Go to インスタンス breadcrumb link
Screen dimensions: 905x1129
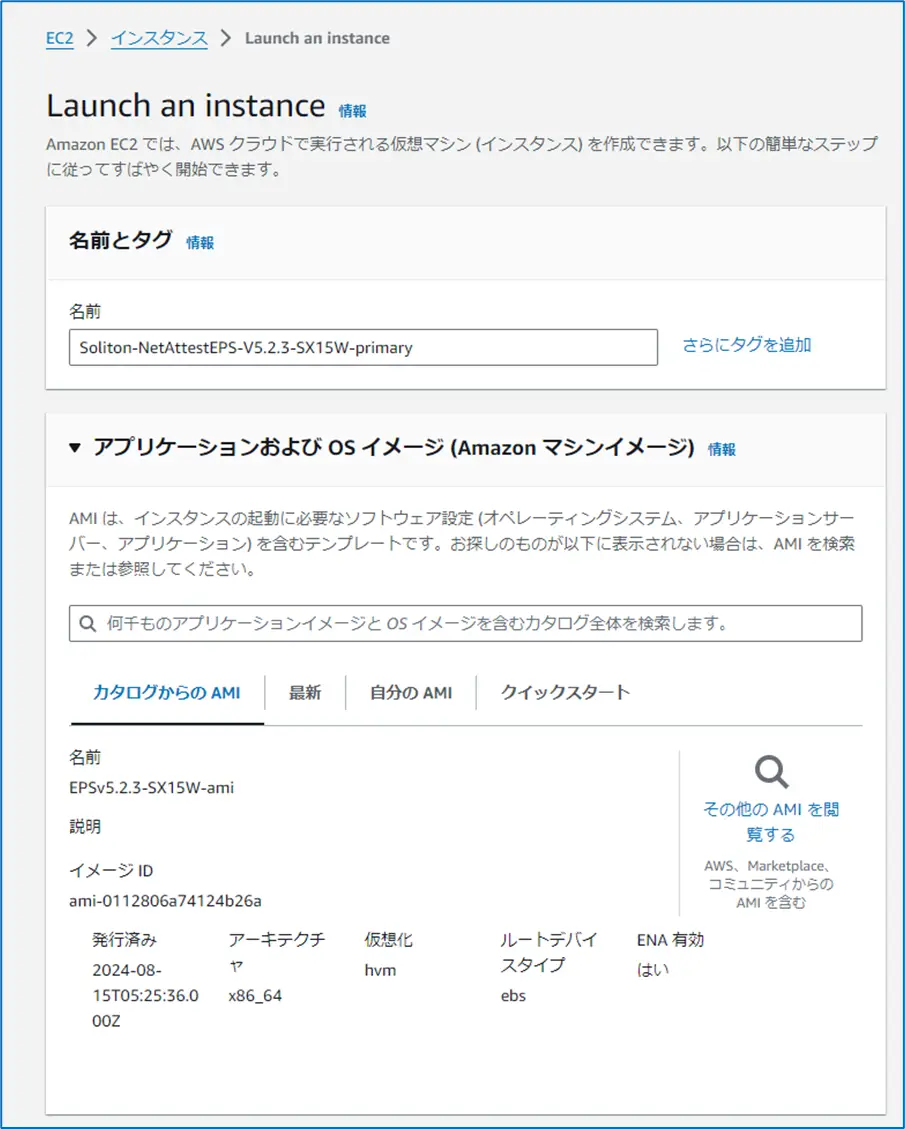pos(159,38)
